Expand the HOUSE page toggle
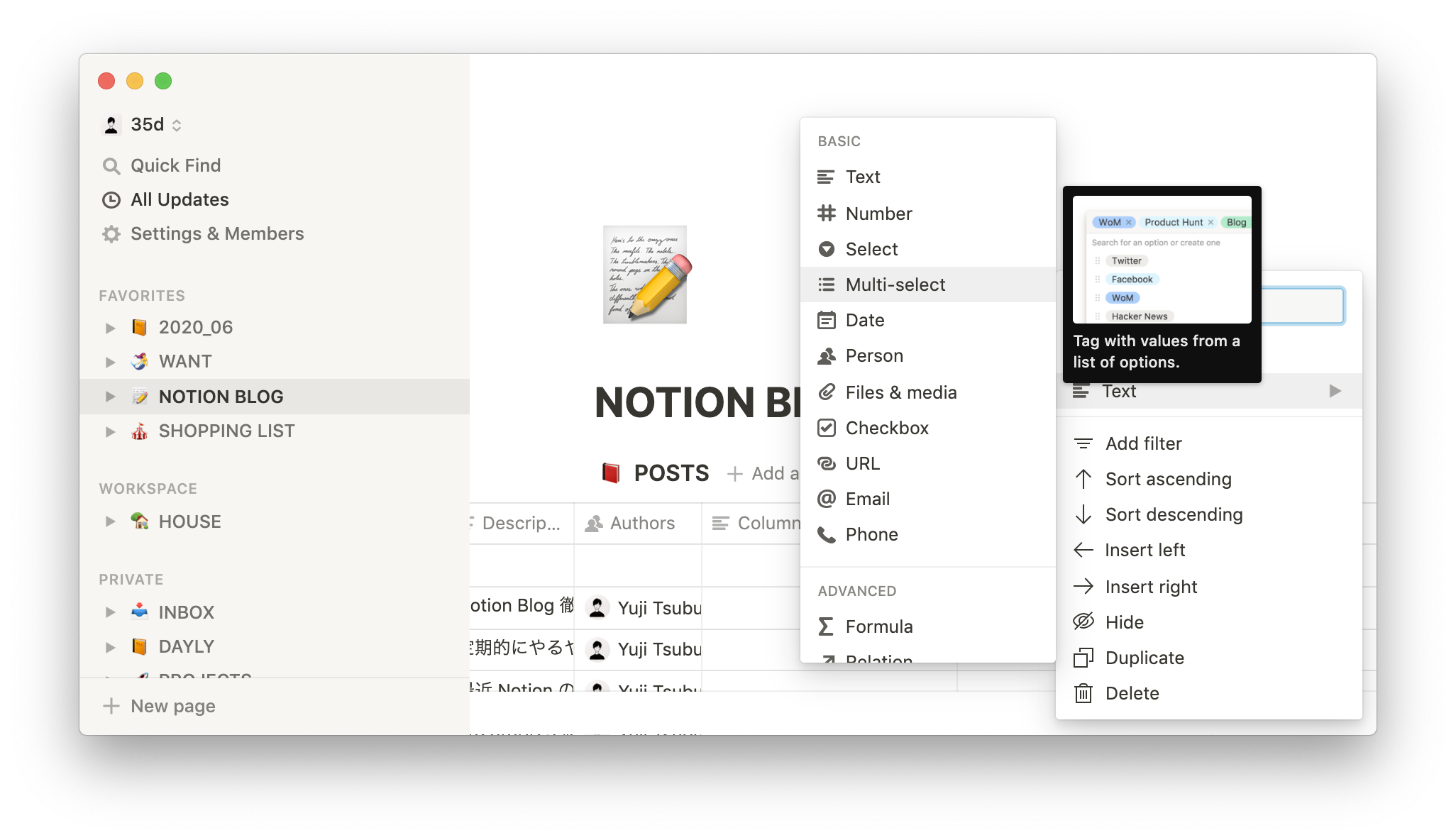The height and width of the screenshot is (840, 1456). [110, 521]
